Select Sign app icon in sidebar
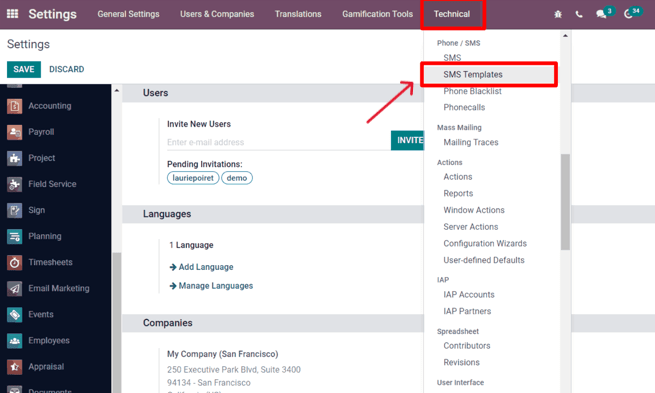This screenshot has height=393, width=655. coord(15,210)
